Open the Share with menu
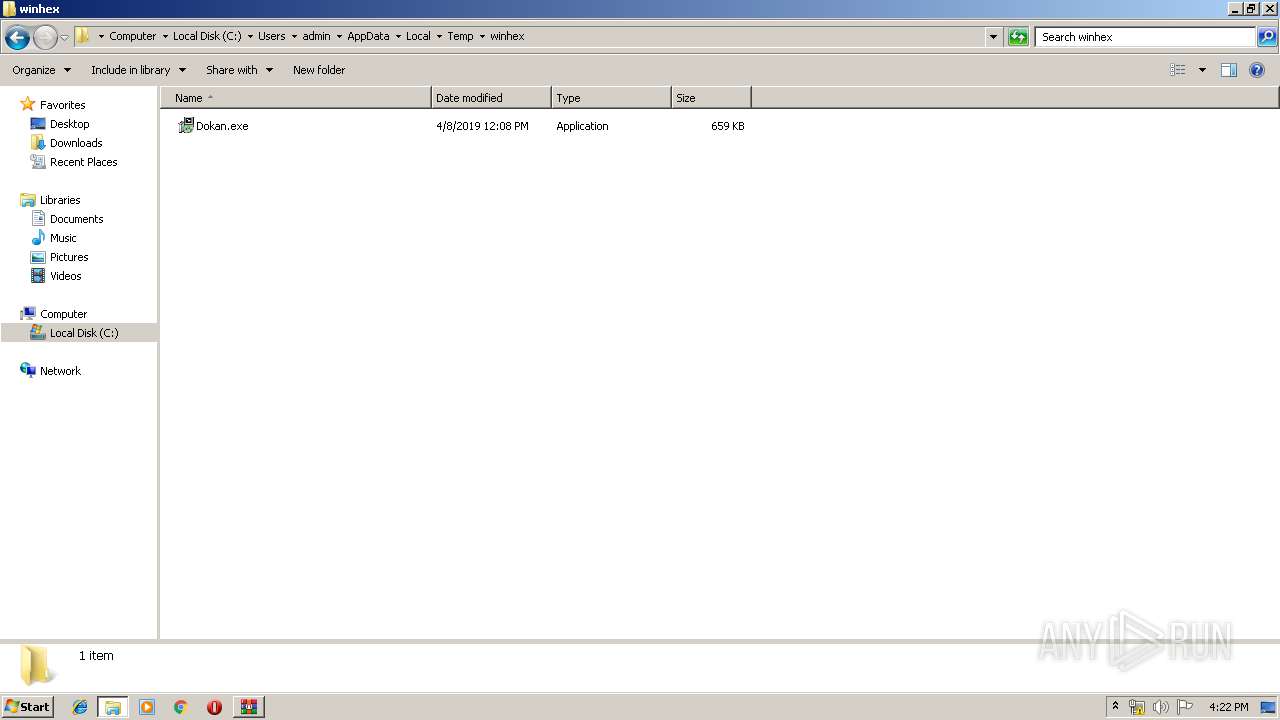 click(x=239, y=70)
